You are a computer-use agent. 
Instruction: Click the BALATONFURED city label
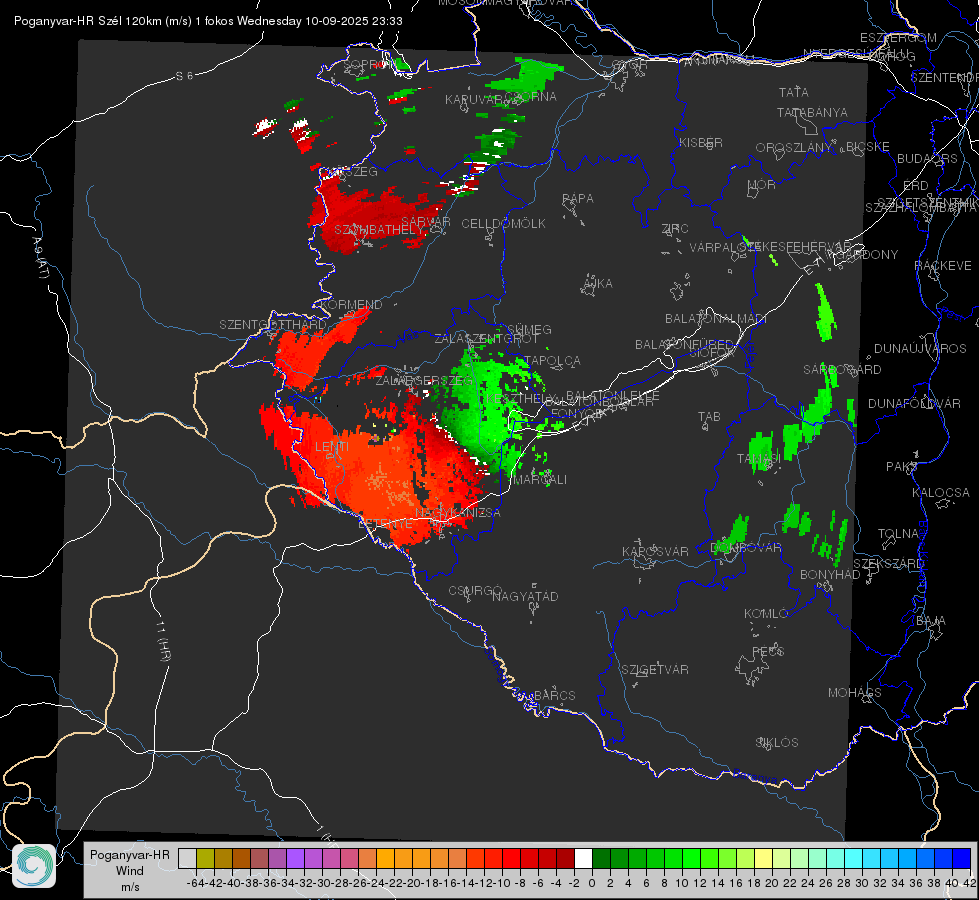(684, 345)
